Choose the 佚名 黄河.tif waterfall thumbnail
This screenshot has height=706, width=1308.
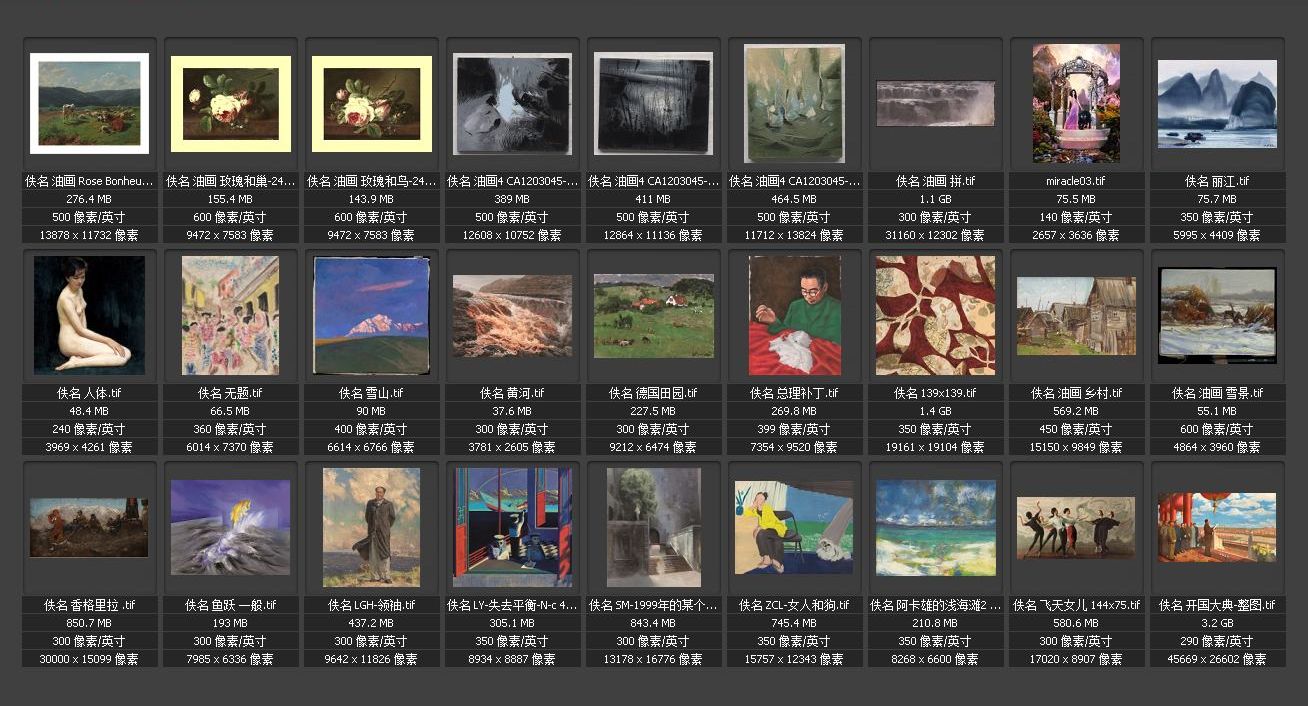click(x=512, y=316)
